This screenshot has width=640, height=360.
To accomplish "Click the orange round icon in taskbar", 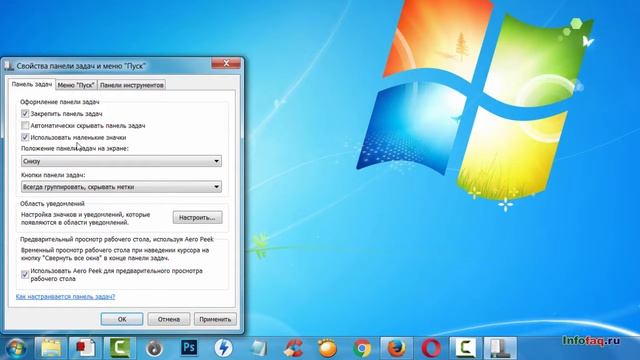I will tap(327, 349).
